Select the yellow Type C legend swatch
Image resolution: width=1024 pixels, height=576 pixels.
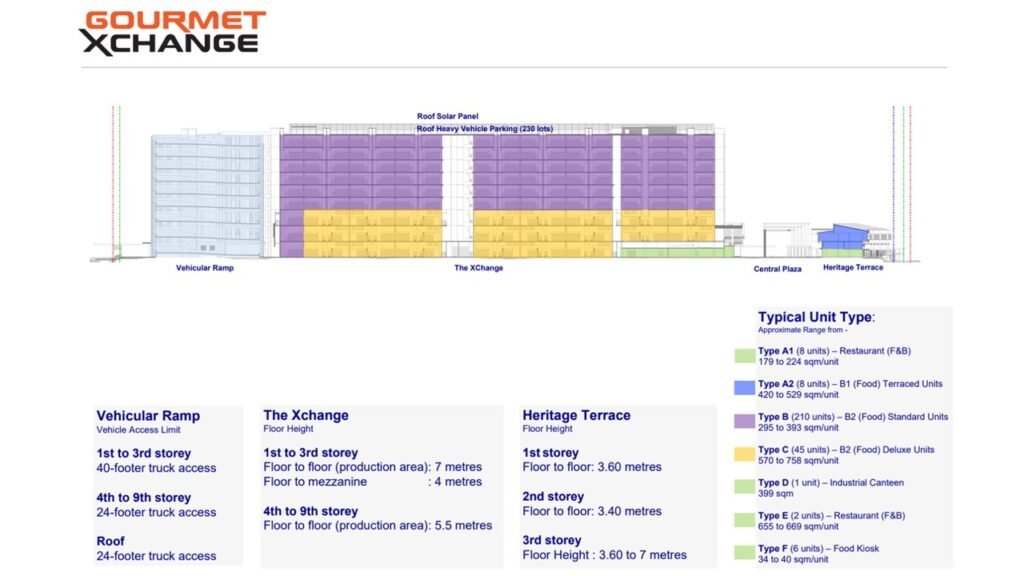(744, 451)
